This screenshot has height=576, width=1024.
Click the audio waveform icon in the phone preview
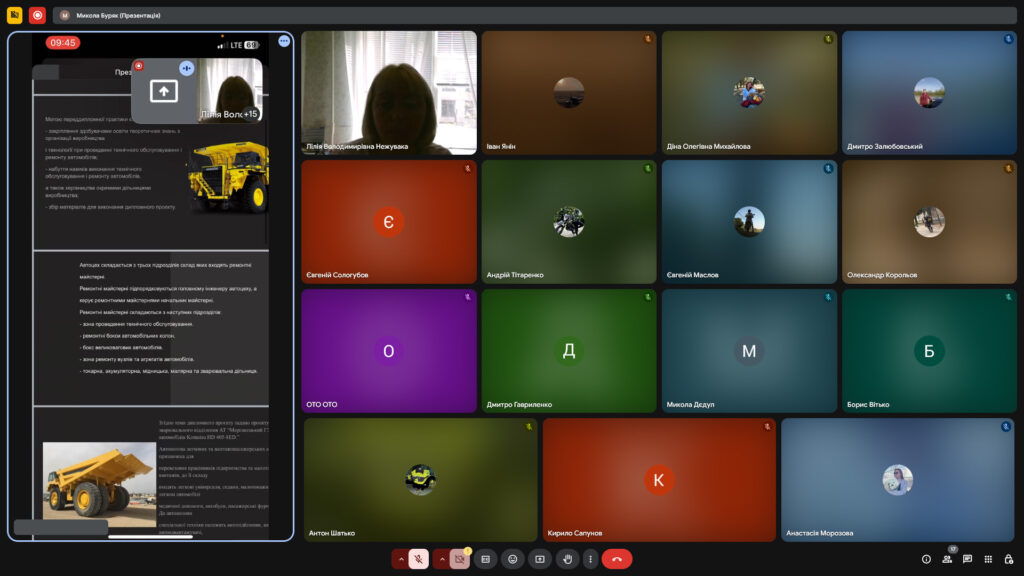(187, 68)
